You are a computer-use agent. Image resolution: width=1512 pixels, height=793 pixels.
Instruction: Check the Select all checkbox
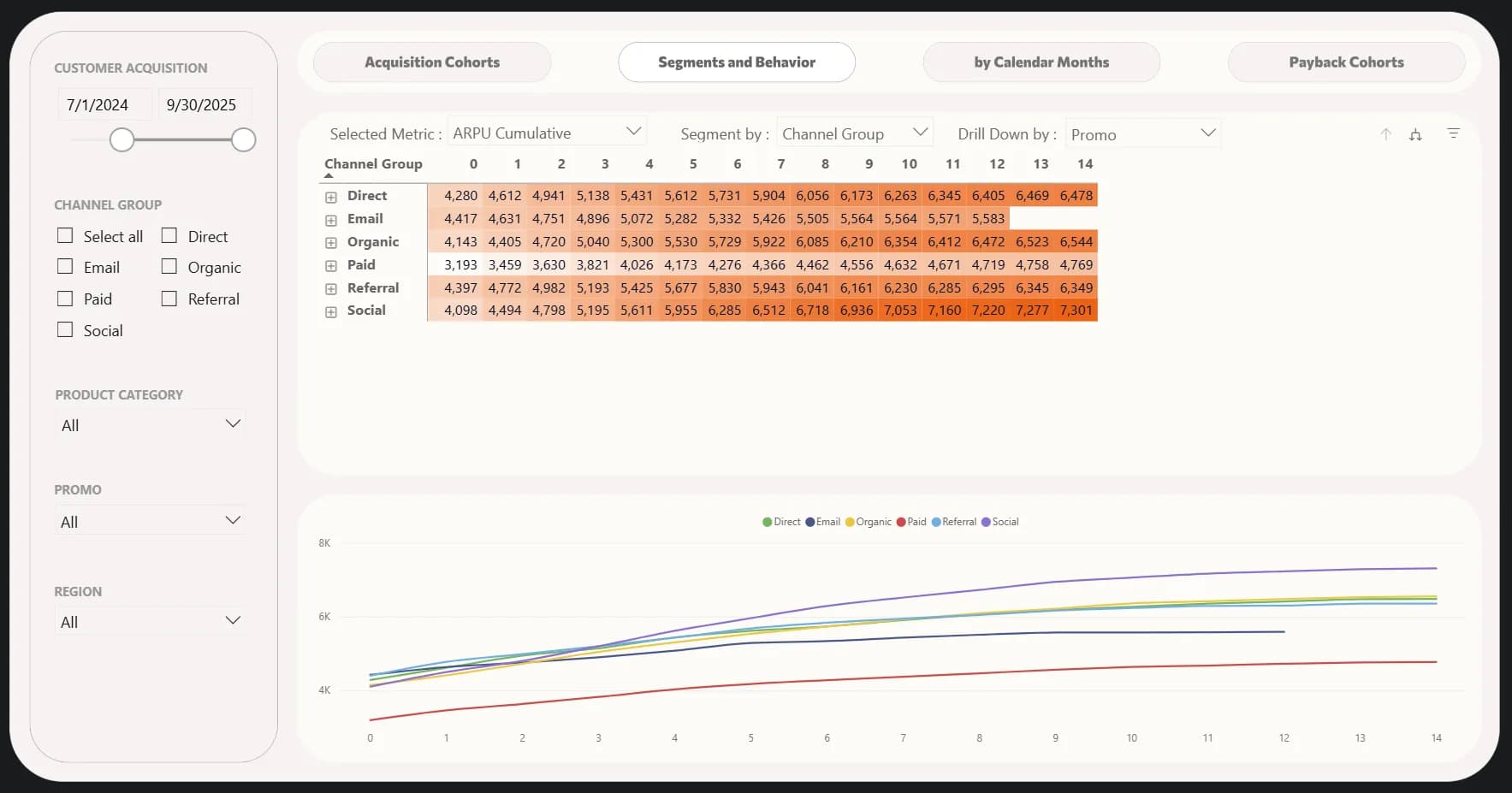[x=65, y=235]
